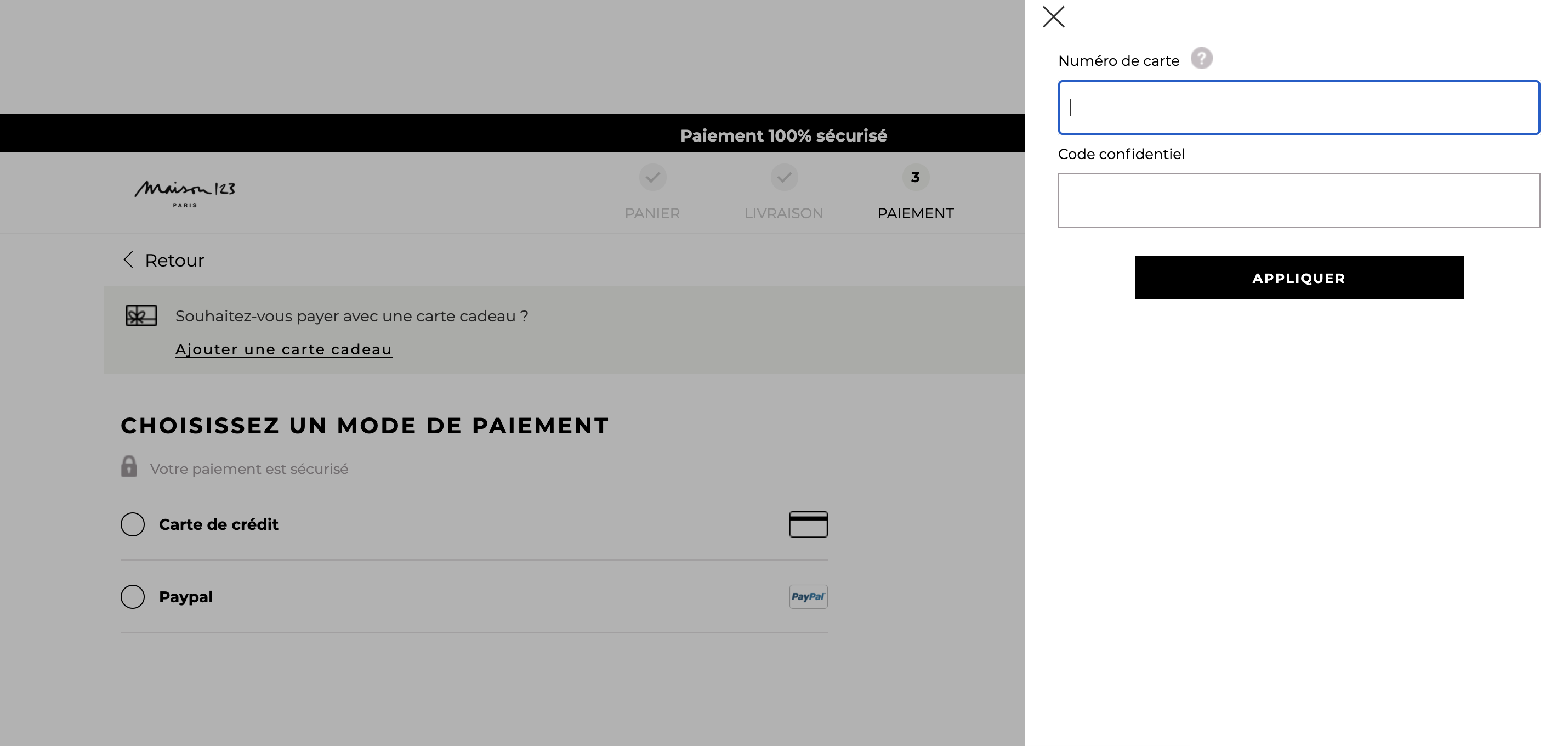
Task: Click the credit card icon
Action: coord(808,524)
